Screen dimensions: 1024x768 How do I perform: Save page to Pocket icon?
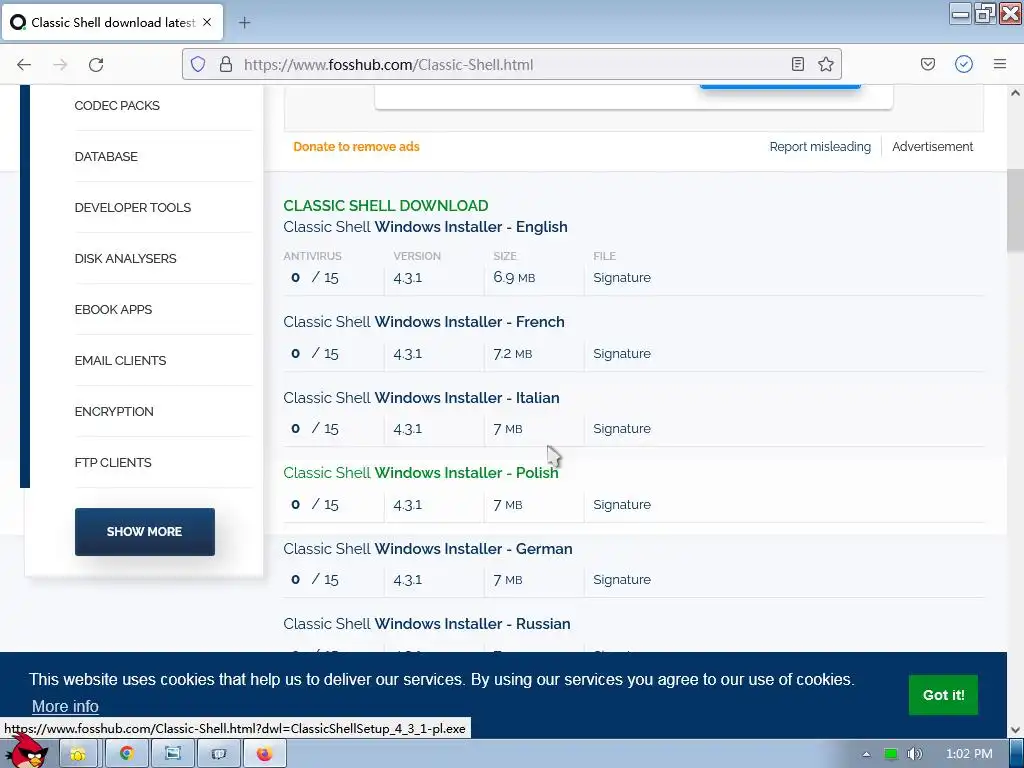(927, 64)
